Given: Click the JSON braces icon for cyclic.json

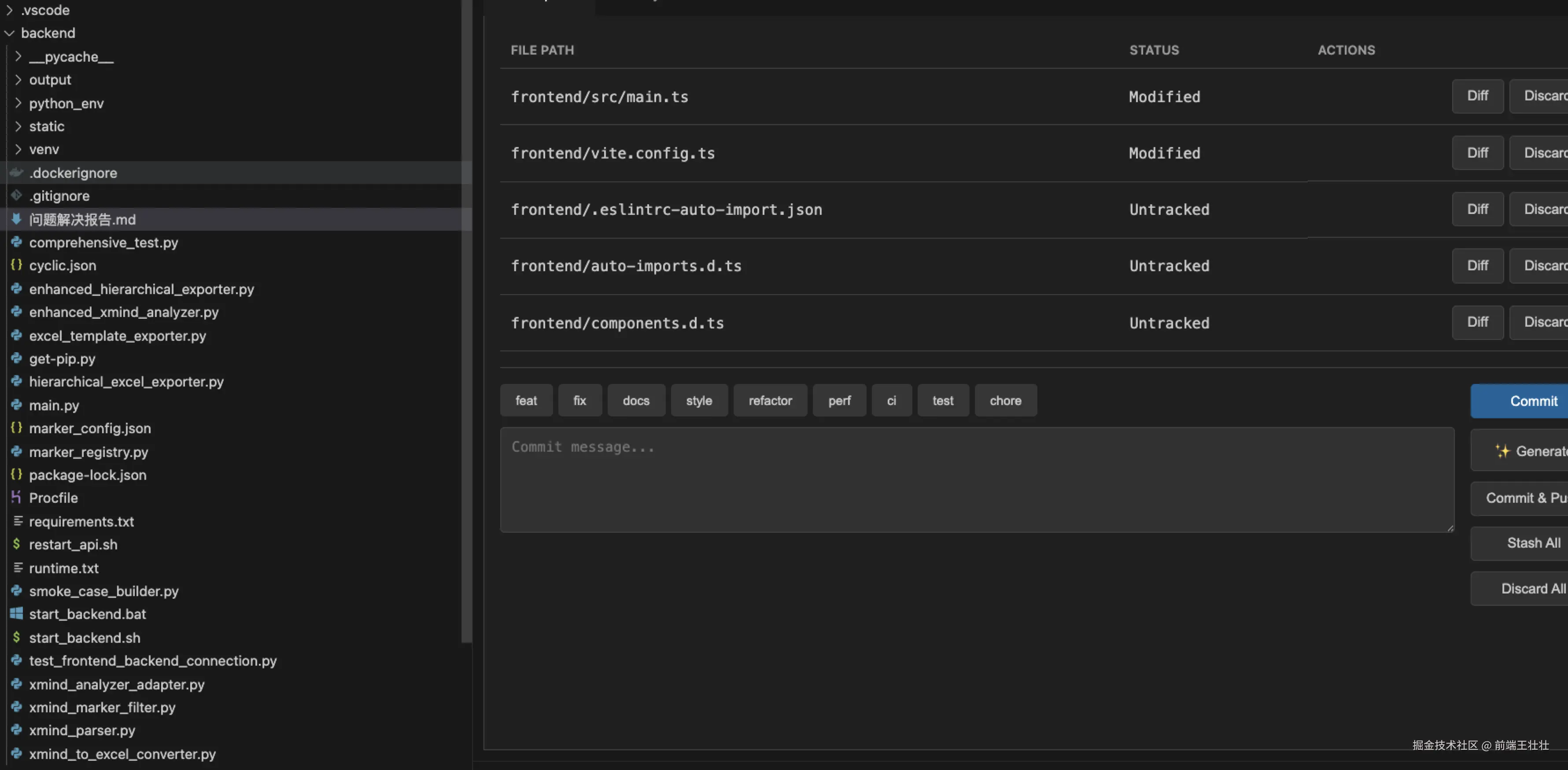Looking at the screenshot, I should coord(16,265).
